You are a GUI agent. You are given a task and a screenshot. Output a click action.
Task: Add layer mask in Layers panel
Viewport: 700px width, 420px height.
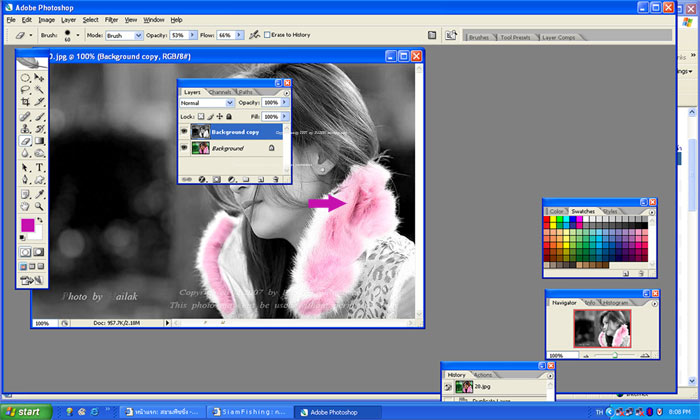click(x=217, y=179)
